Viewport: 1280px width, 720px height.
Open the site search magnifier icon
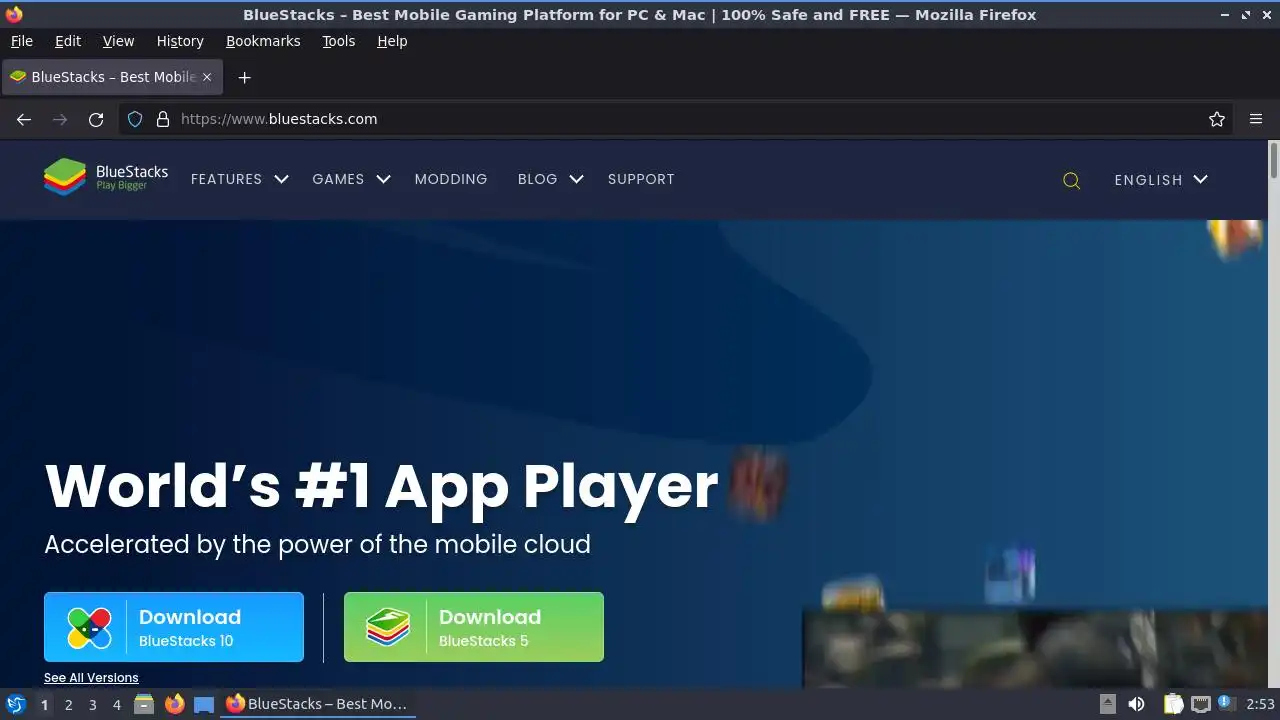click(1071, 180)
